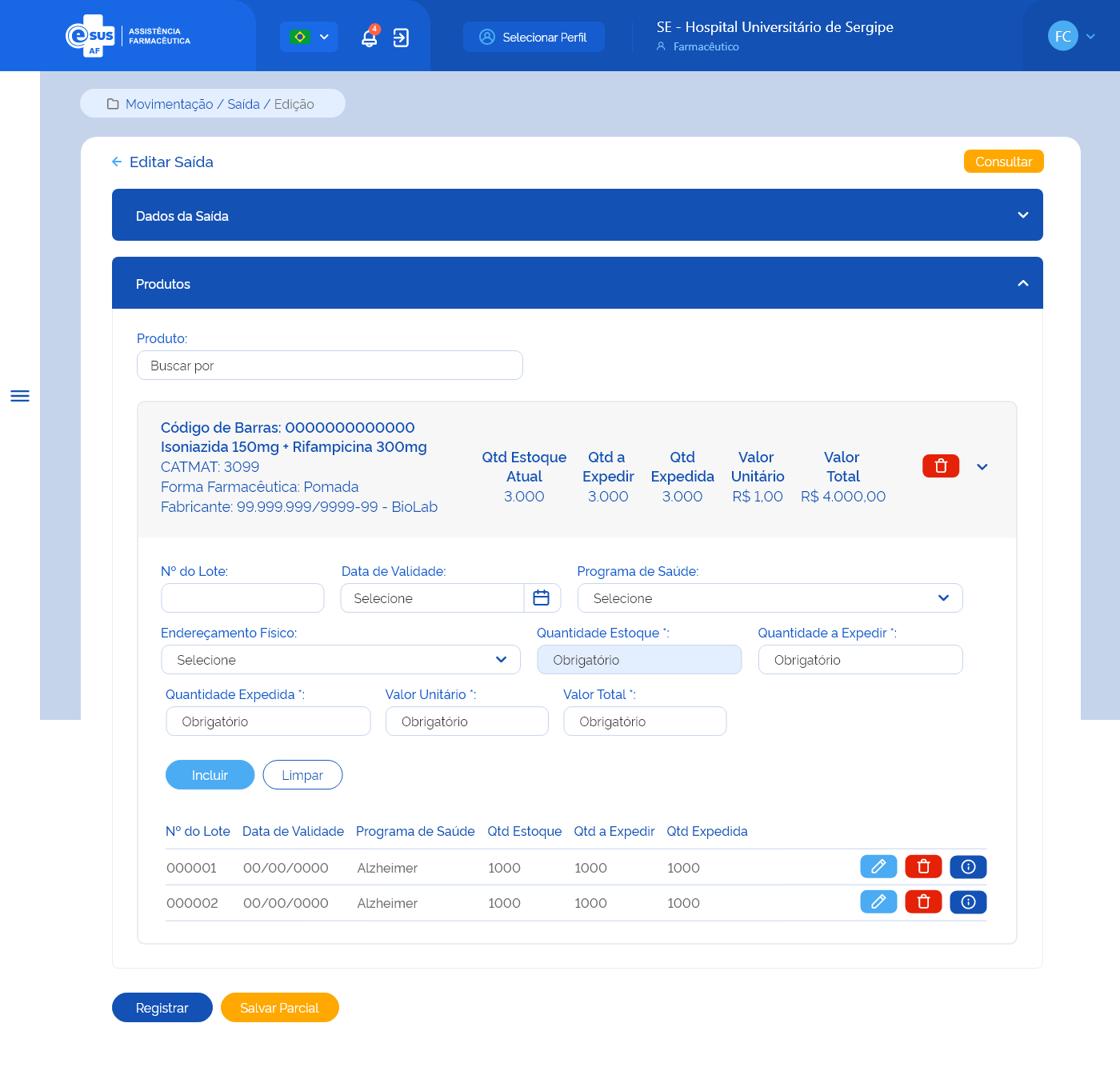The image size is (1120, 1079).
Task: Click the Consultar button
Action: click(x=1003, y=162)
